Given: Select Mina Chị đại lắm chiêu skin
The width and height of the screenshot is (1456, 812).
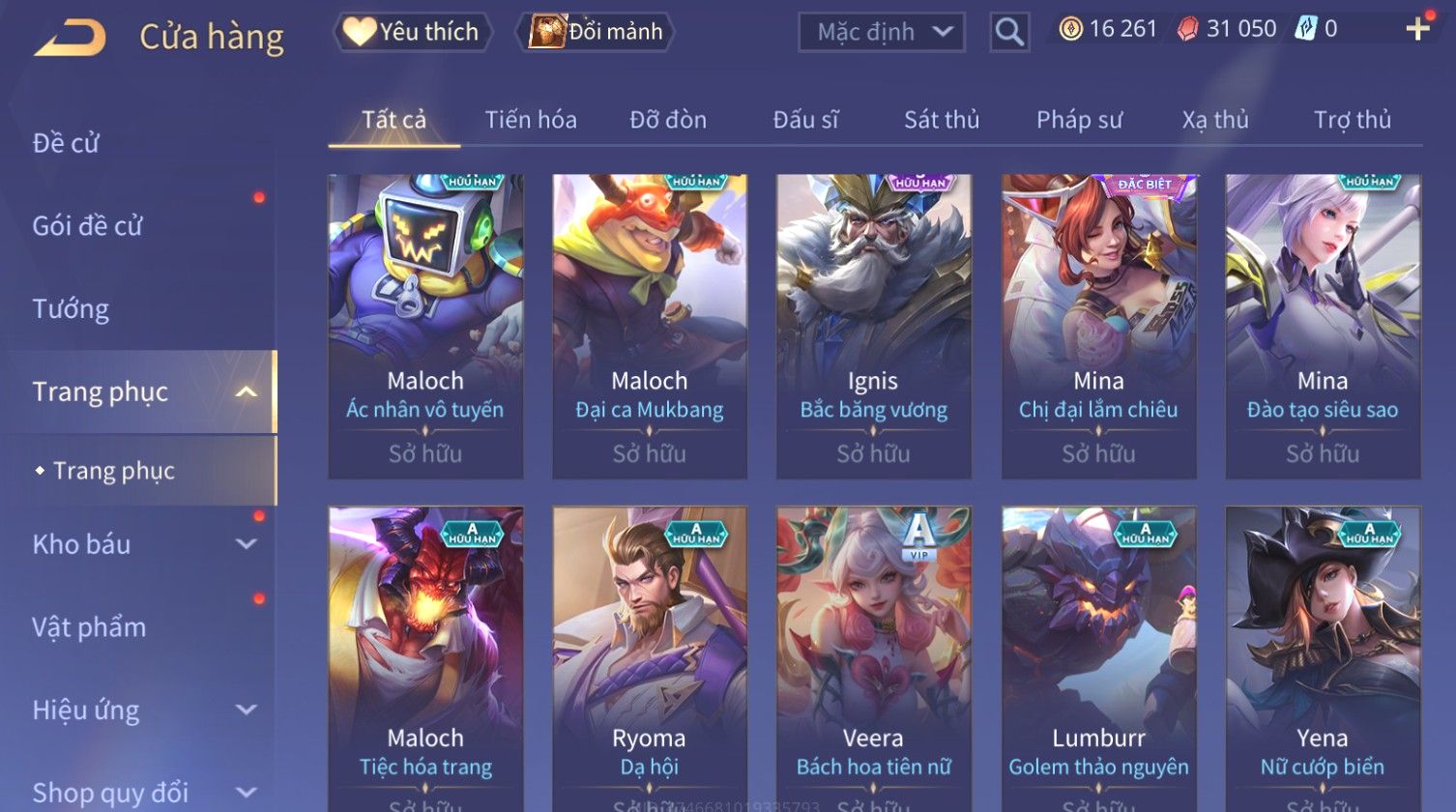Looking at the screenshot, I should 1098,327.
